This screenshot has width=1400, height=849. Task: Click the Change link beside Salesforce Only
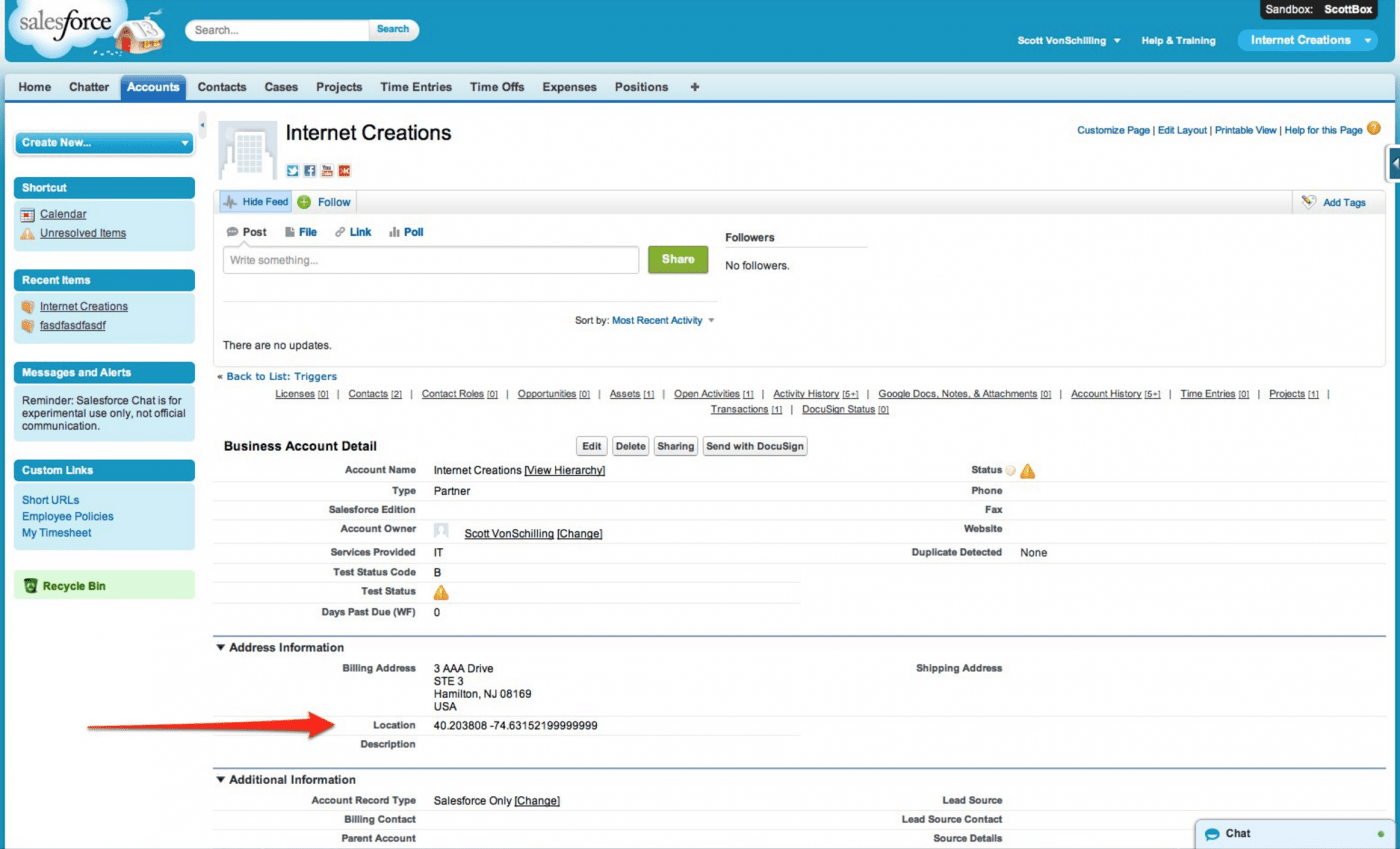(537, 801)
